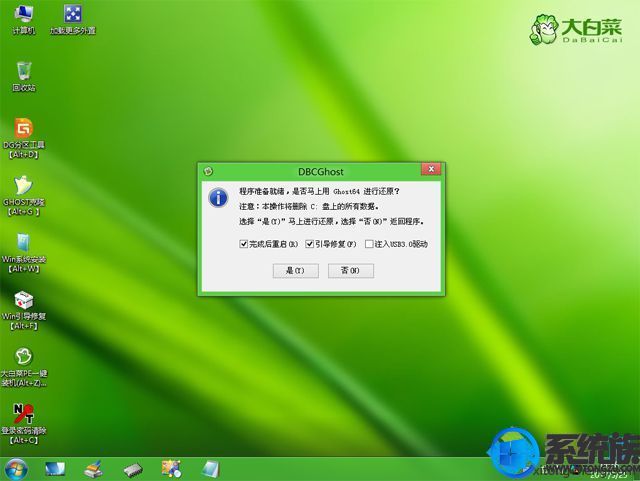Launch the Win引导修复 desktop icon
The height and width of the screenshot is (481, 640).
[x=24, y=310]
